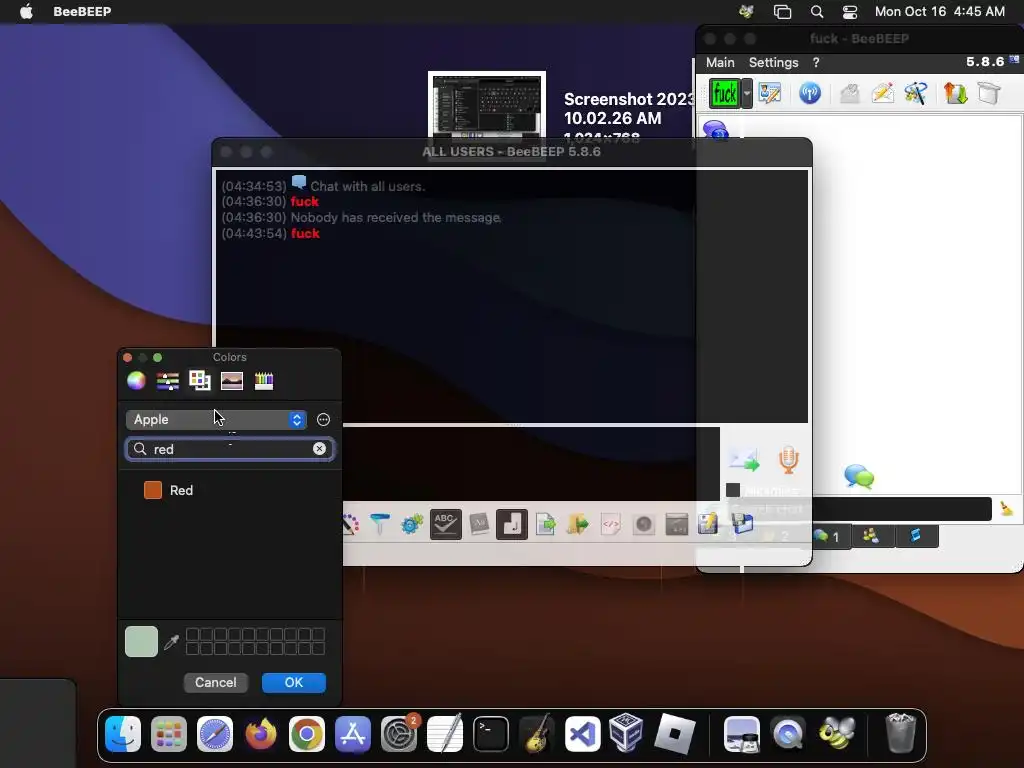
Task: Open the blue gear emoticon settings icon
Action: coord(412,524)
